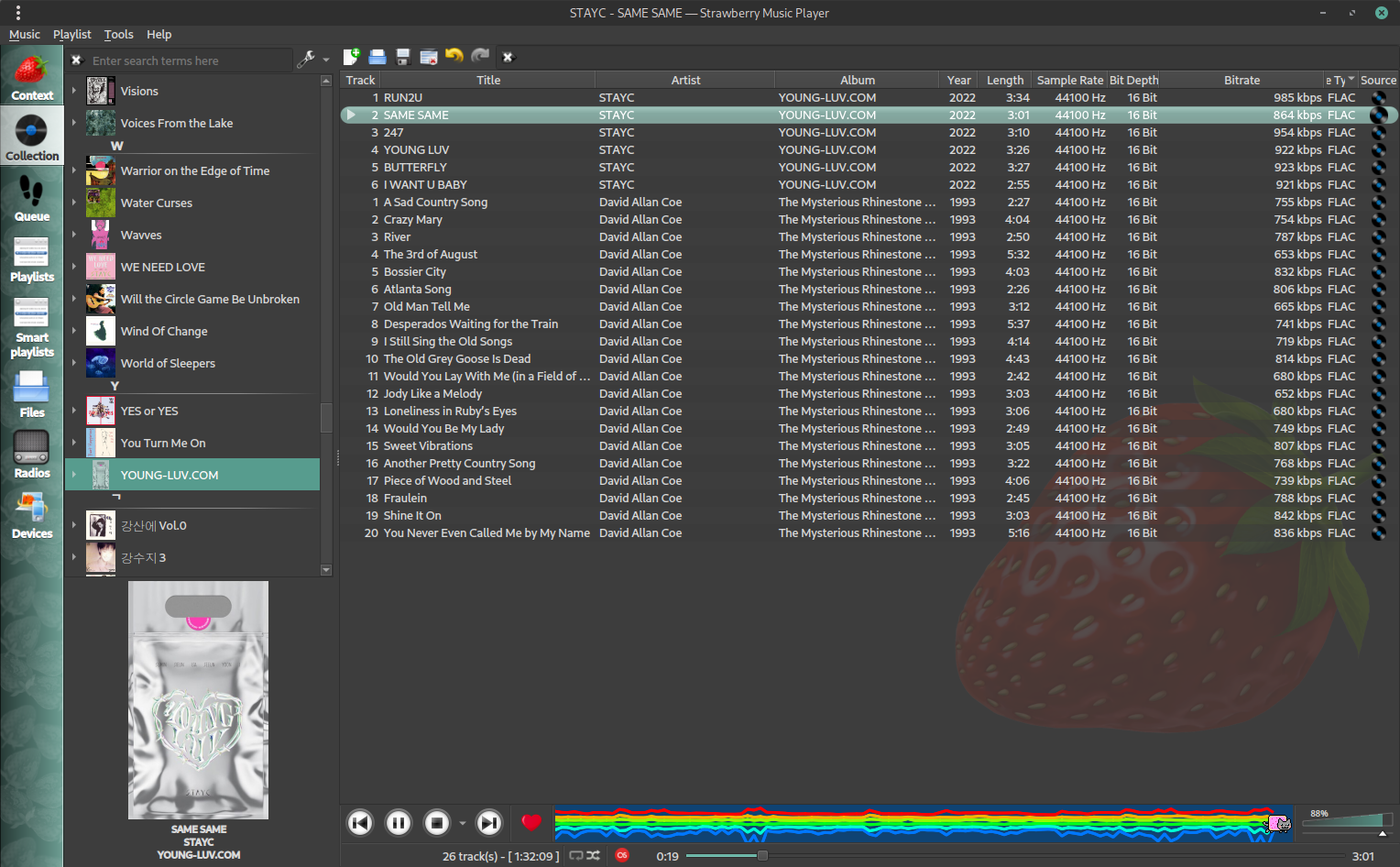Click the yellow undo arrow icon

point(454,56)
